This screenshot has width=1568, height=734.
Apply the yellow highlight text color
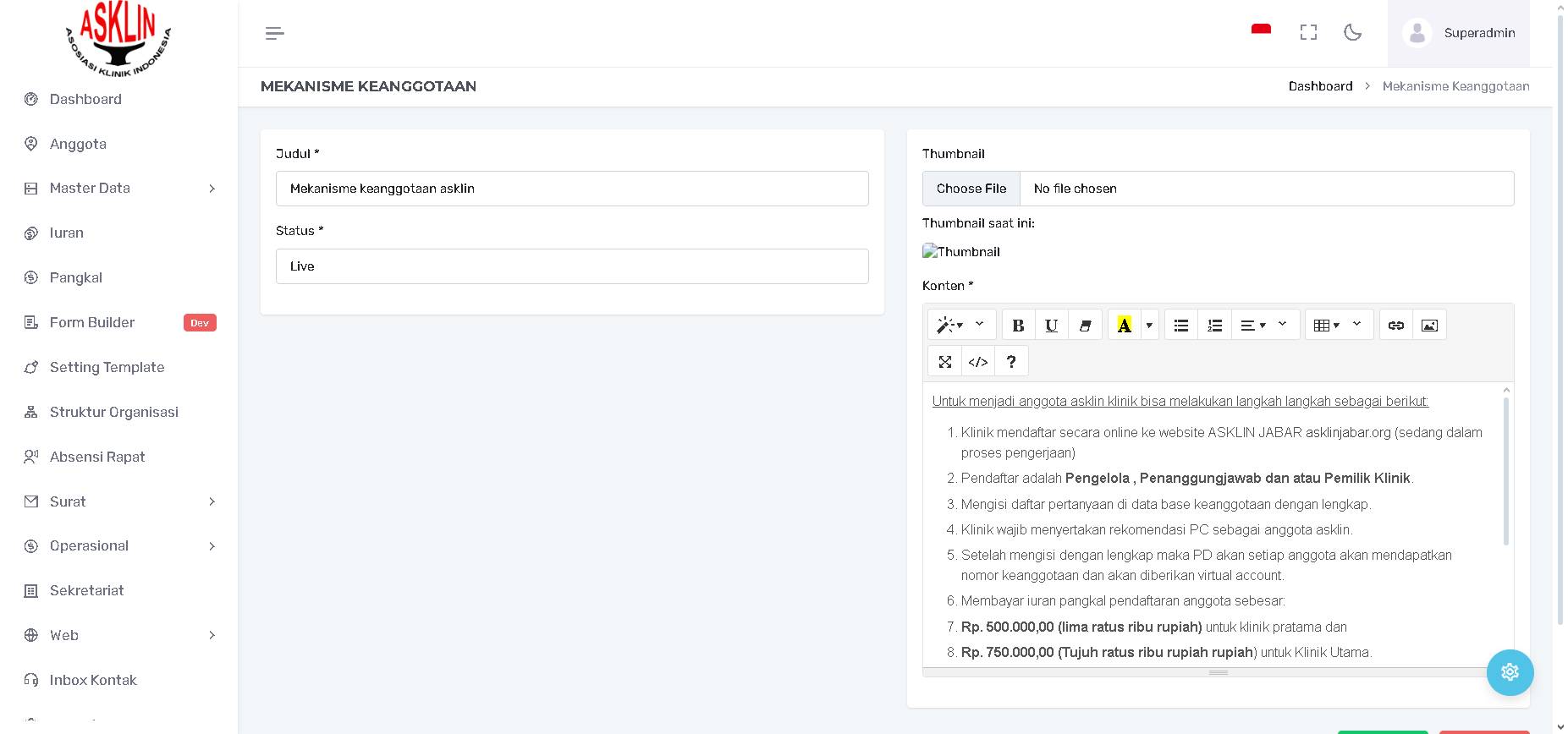point(1124,326)
